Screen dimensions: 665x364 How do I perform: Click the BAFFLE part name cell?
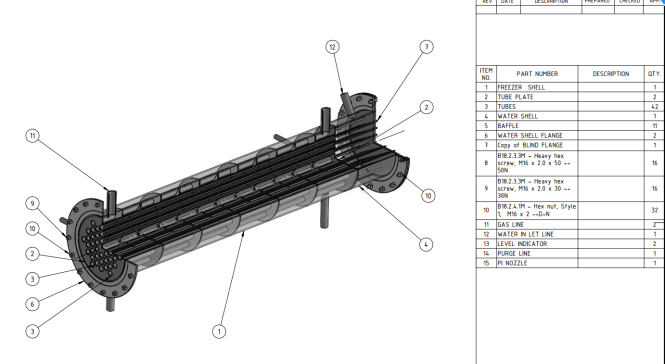(537, 126)
